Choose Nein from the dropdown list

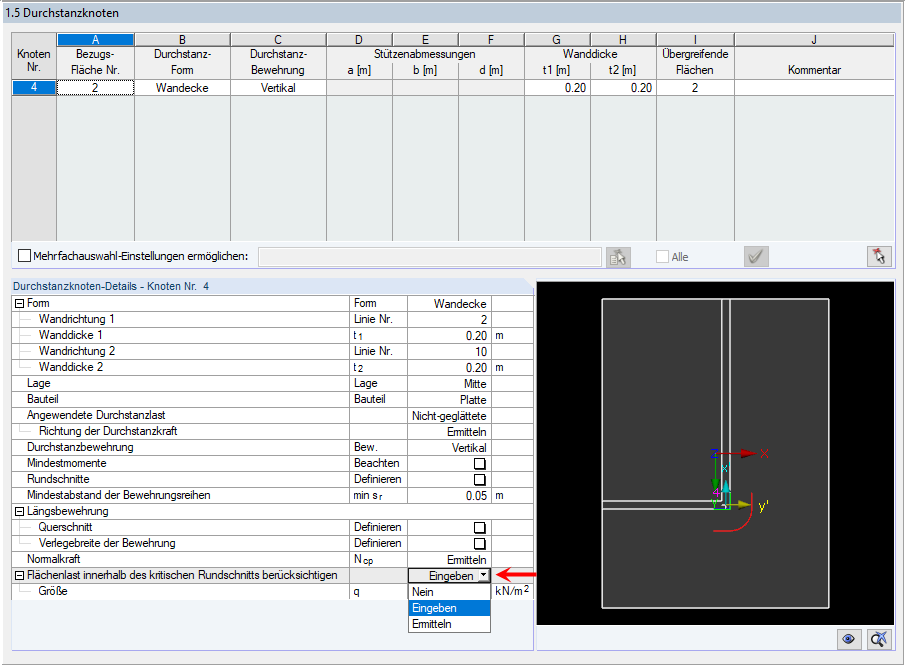[449, 592]
